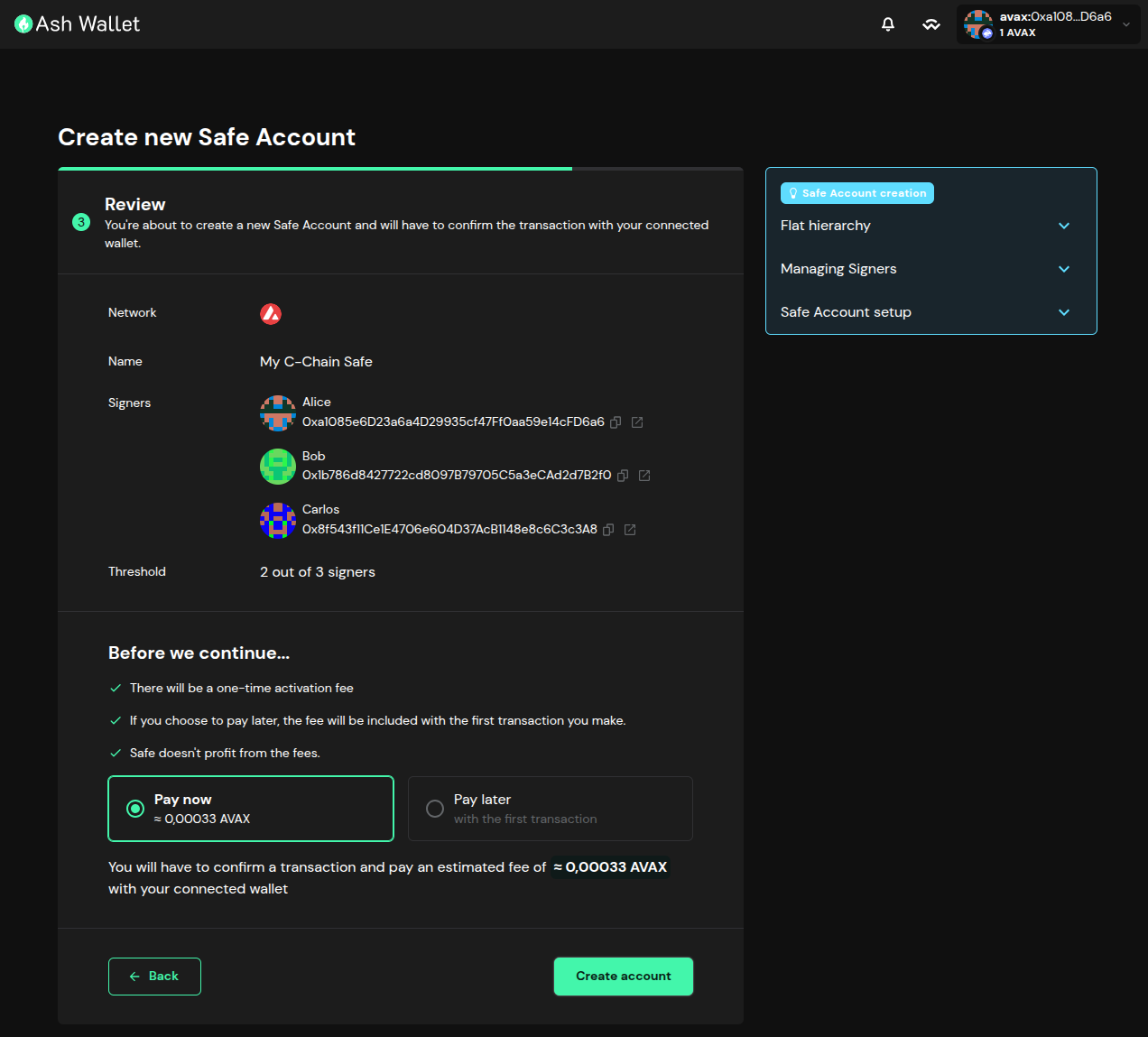This screenshot has width=1148, height=1037.
Task: Click '2 out of 3 signers' threshold text
Action: 318,572
